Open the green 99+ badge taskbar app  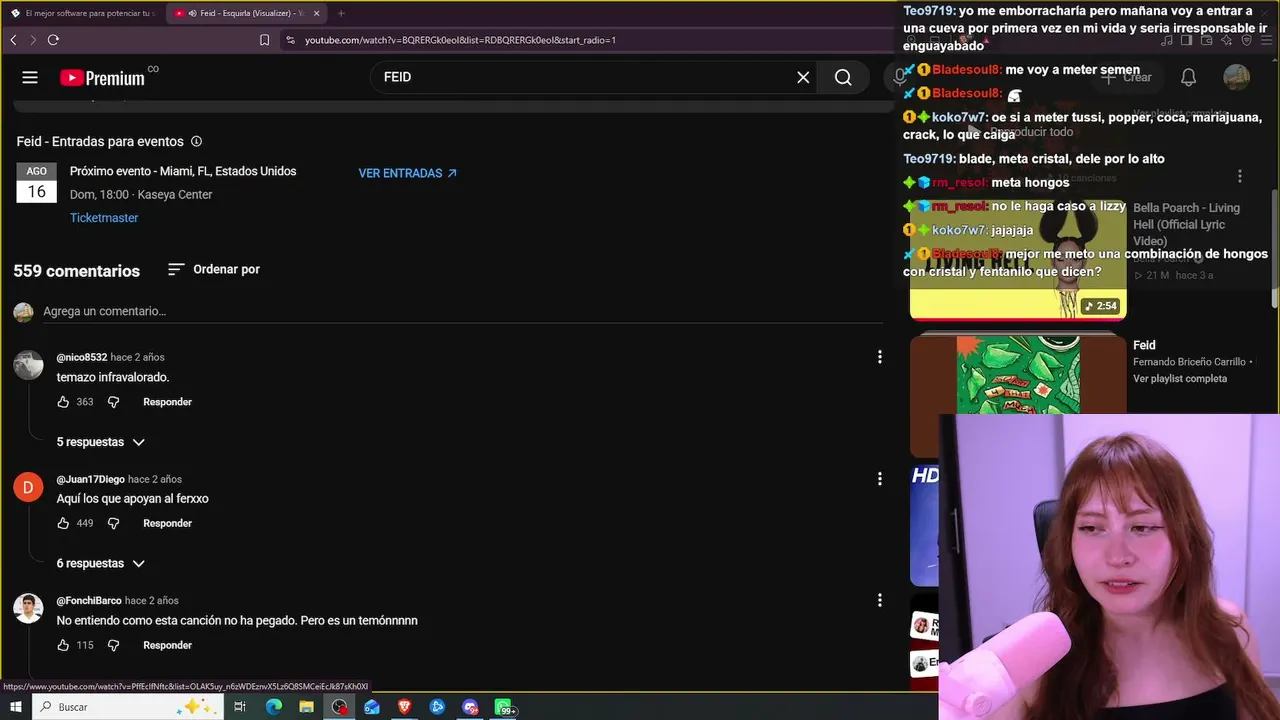(x=504, y=707)
